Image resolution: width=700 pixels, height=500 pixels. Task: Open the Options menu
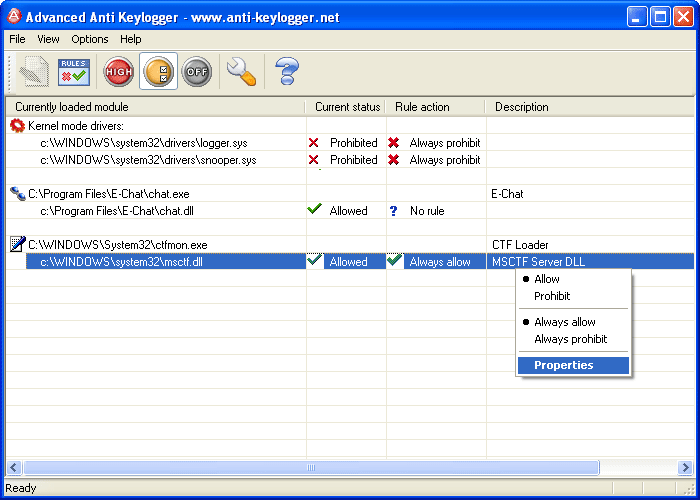(90, 39)
